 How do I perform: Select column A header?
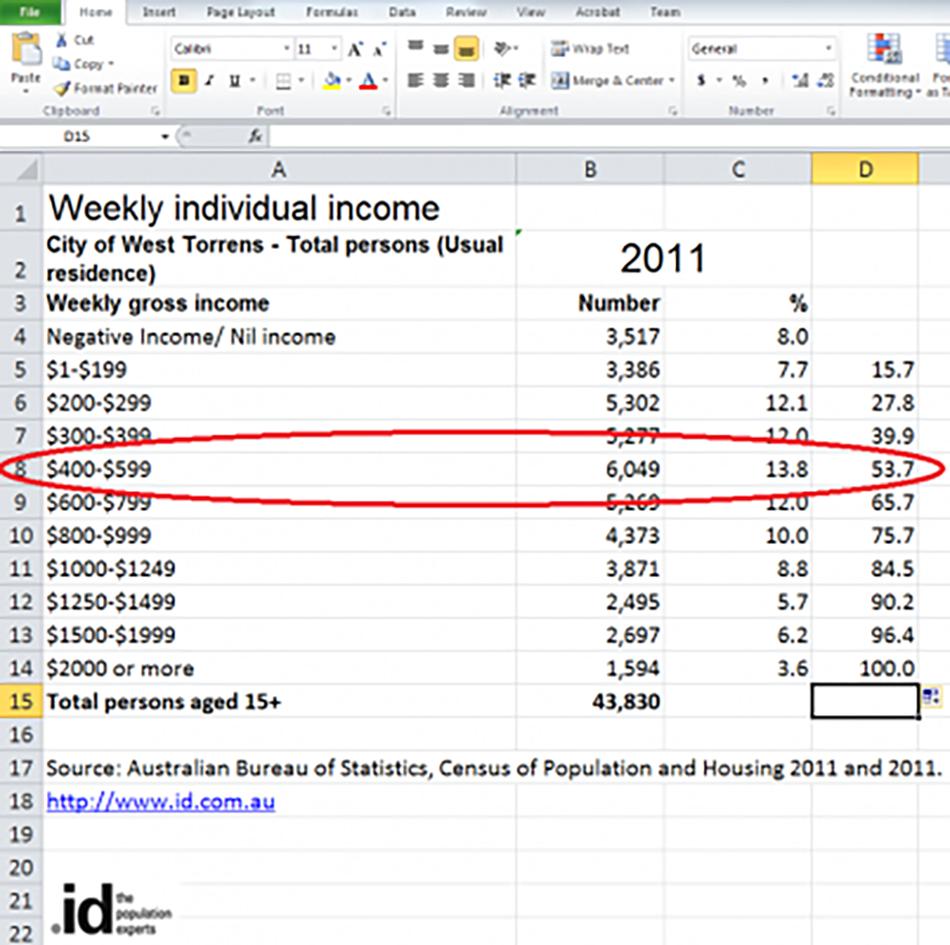click(x=279, y=169)
